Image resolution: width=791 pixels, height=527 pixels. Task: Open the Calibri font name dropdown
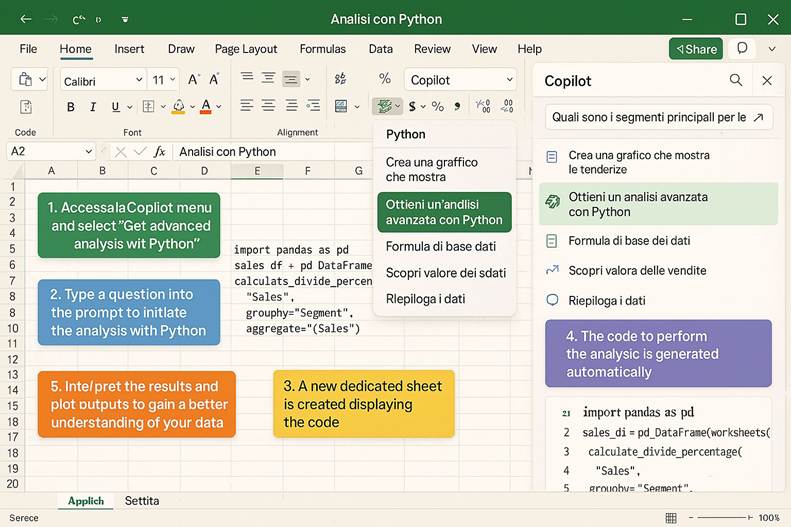click(x=103, y=80)
